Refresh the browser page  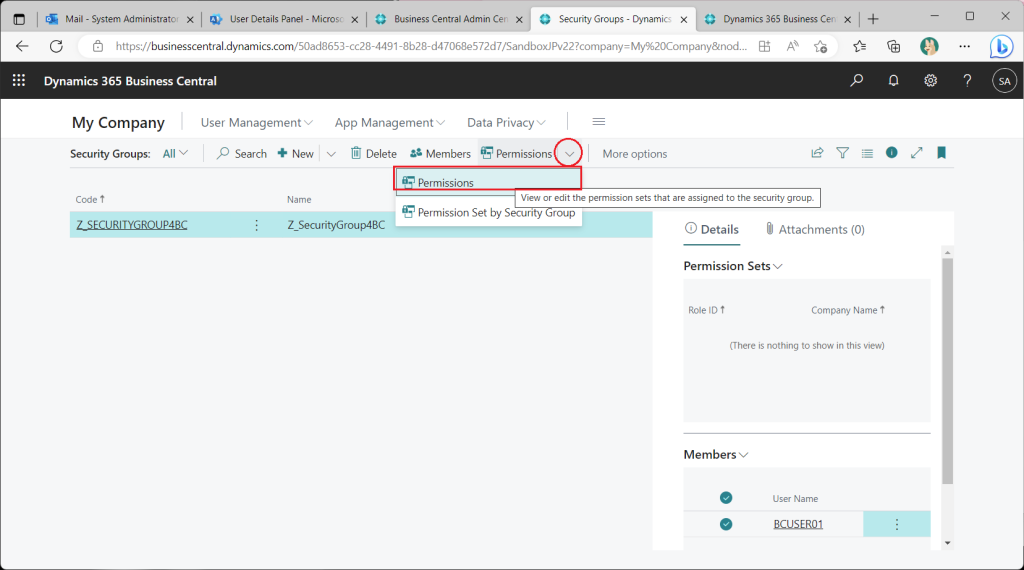tap(56, 46)
